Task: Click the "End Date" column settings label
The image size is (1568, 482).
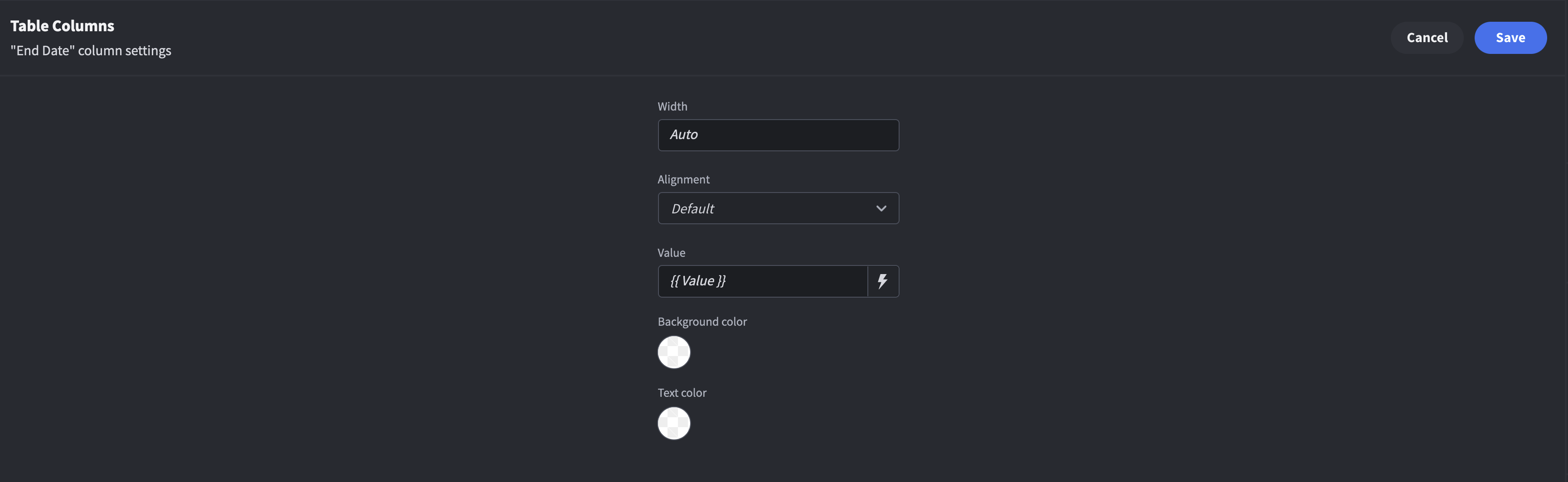Action: (x=90, y=51)
